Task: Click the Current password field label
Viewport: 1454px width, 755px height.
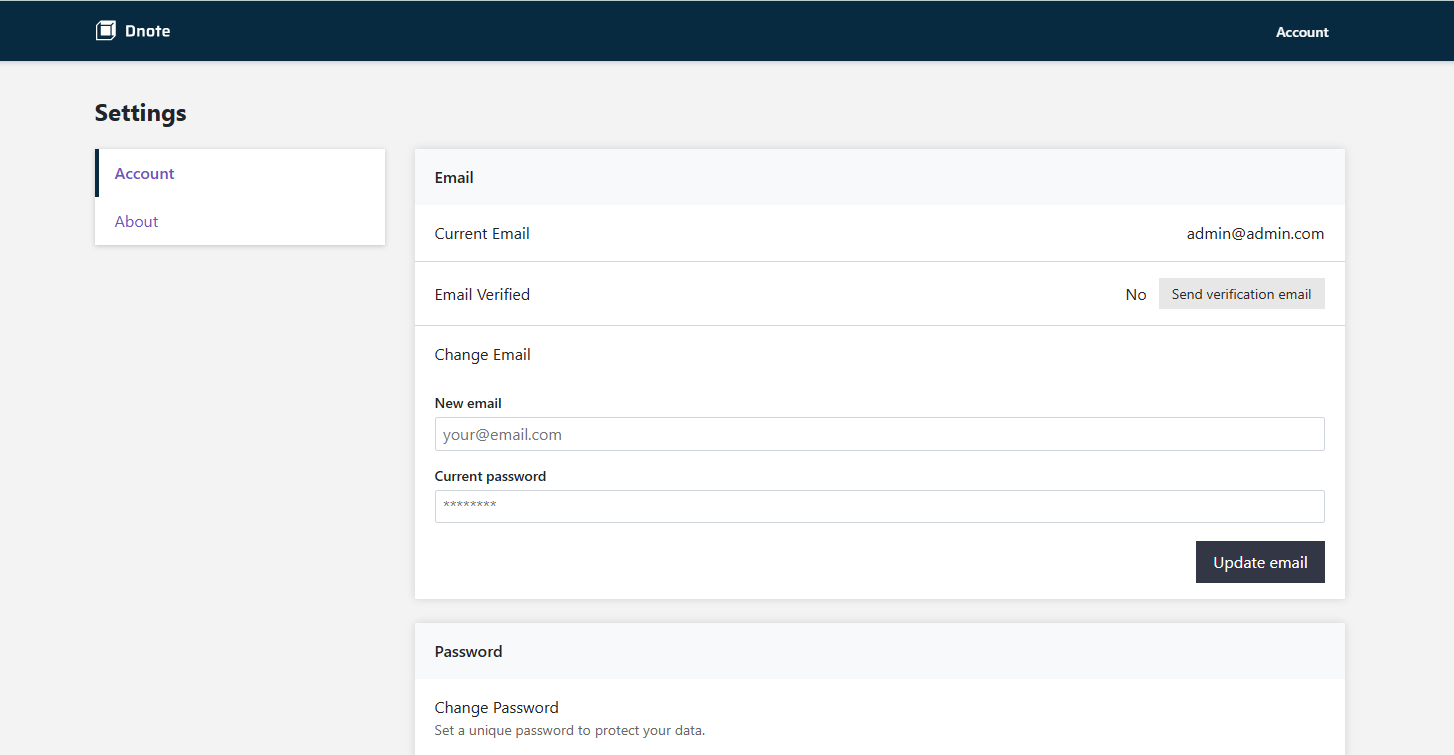Action: pyautogui.click(x=490, y=476)
